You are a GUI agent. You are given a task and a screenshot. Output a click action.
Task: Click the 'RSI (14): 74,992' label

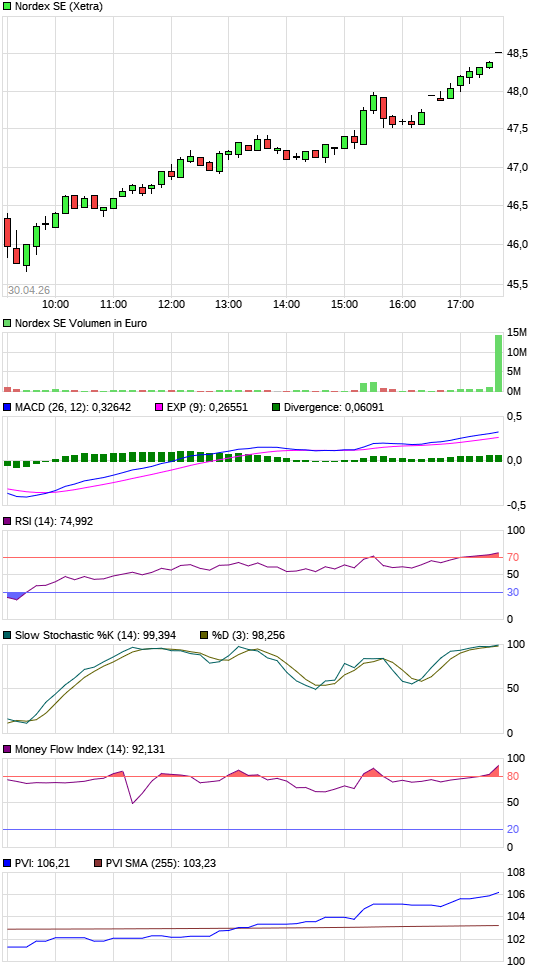click(x=54, y=521)
